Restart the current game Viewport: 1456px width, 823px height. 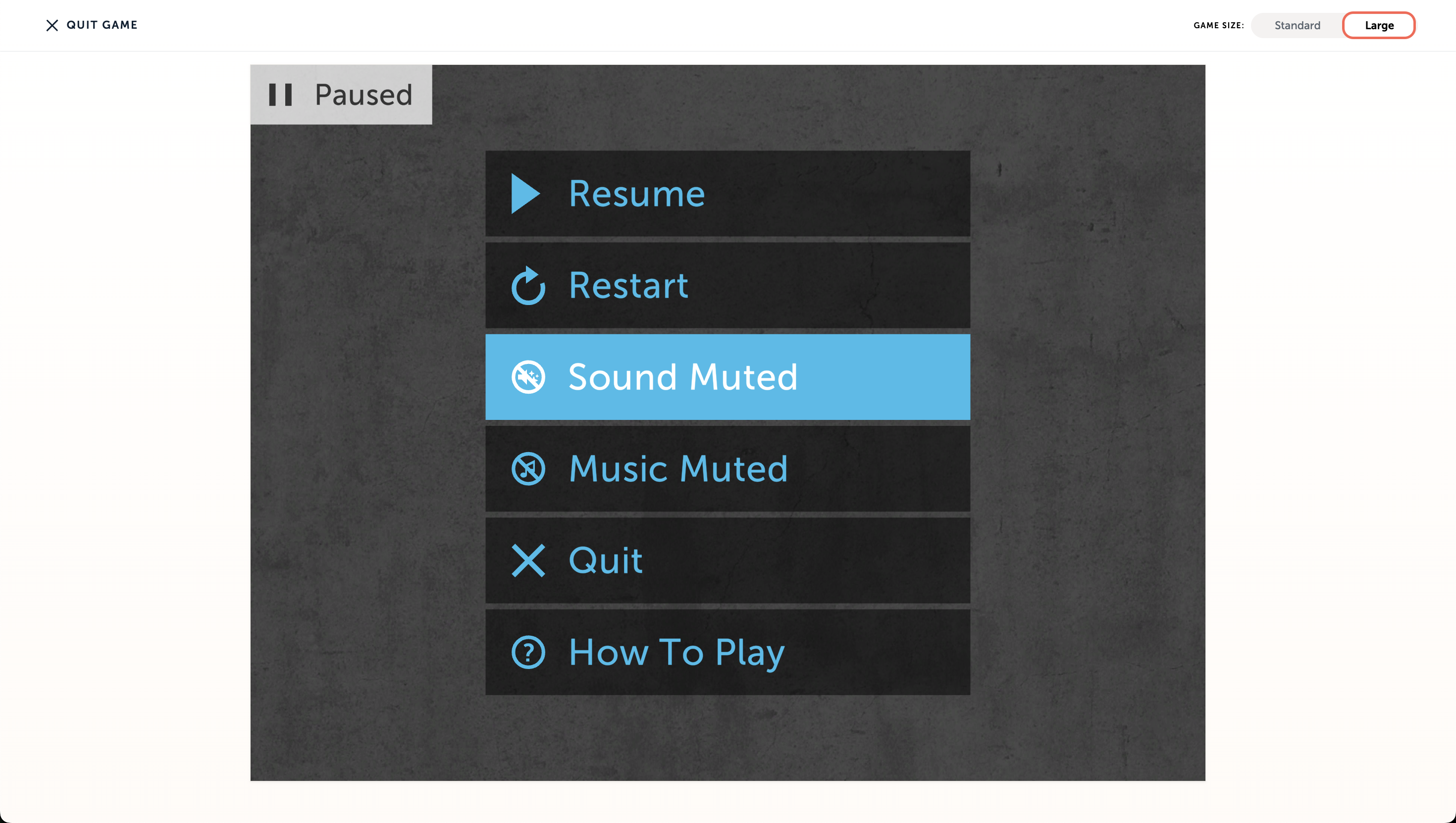click(x=728, y=285)
